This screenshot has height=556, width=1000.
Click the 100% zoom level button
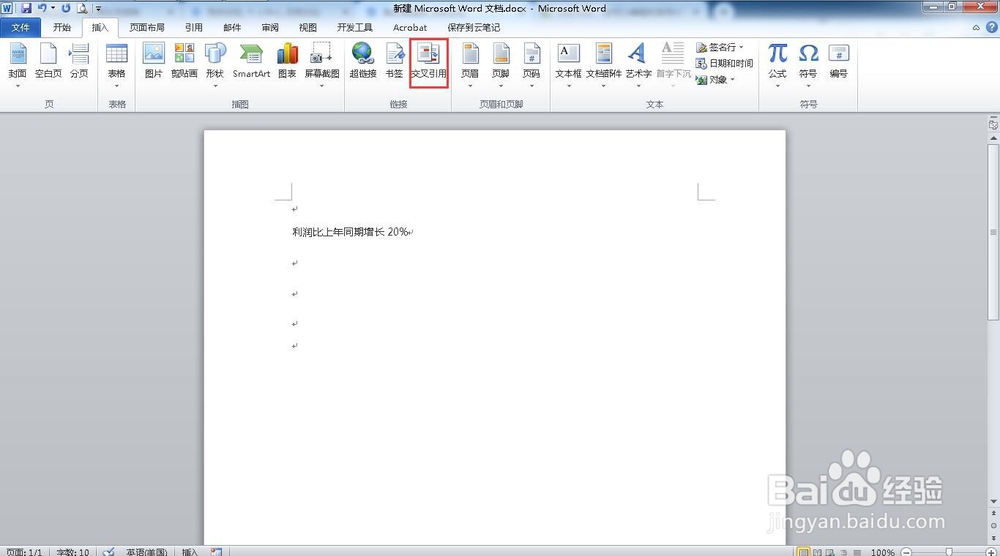pyautogui.click(x=883, y=552)
